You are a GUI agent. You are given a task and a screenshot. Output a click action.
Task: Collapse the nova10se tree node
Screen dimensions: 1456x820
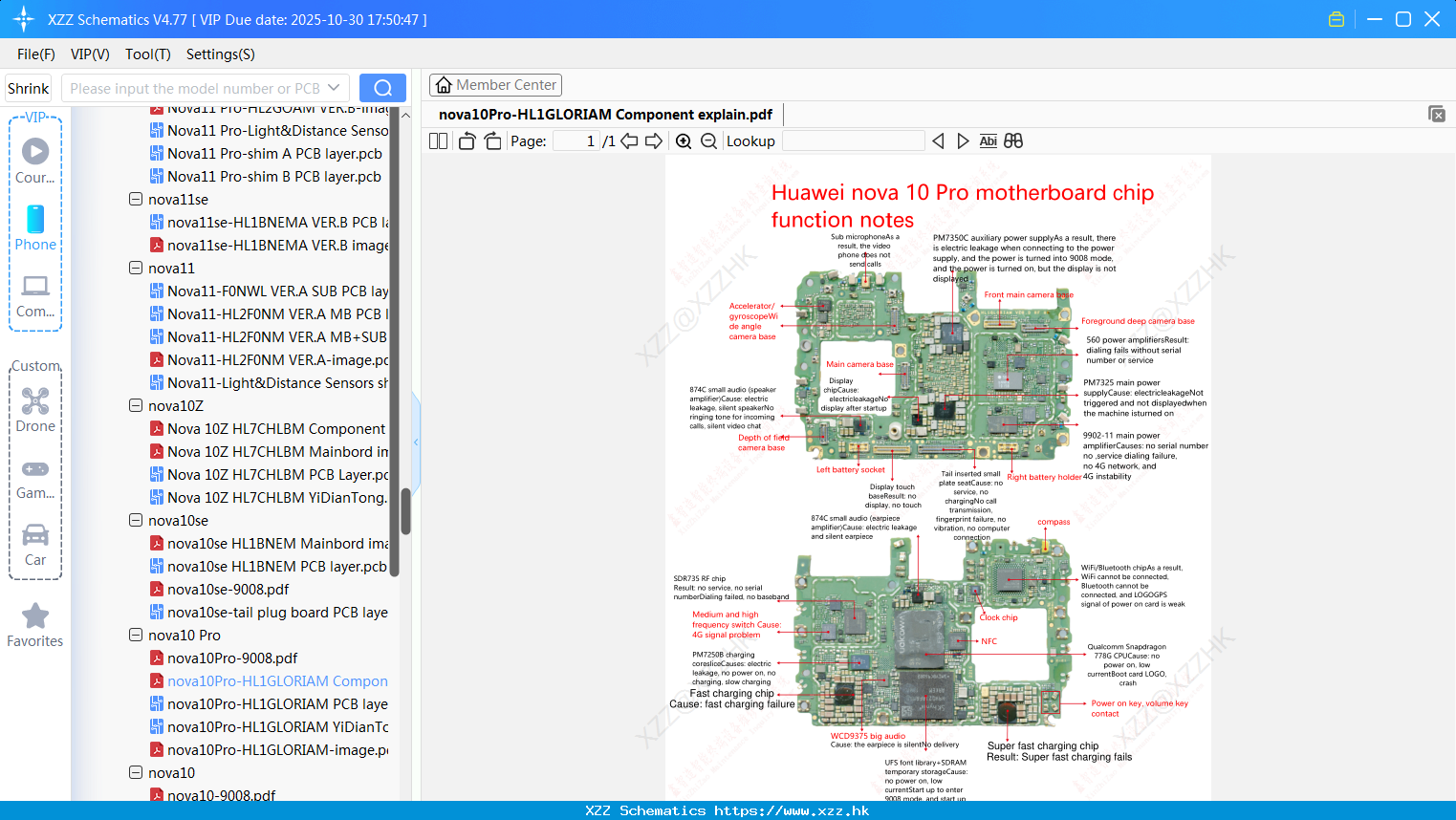[x=136, y=521]
